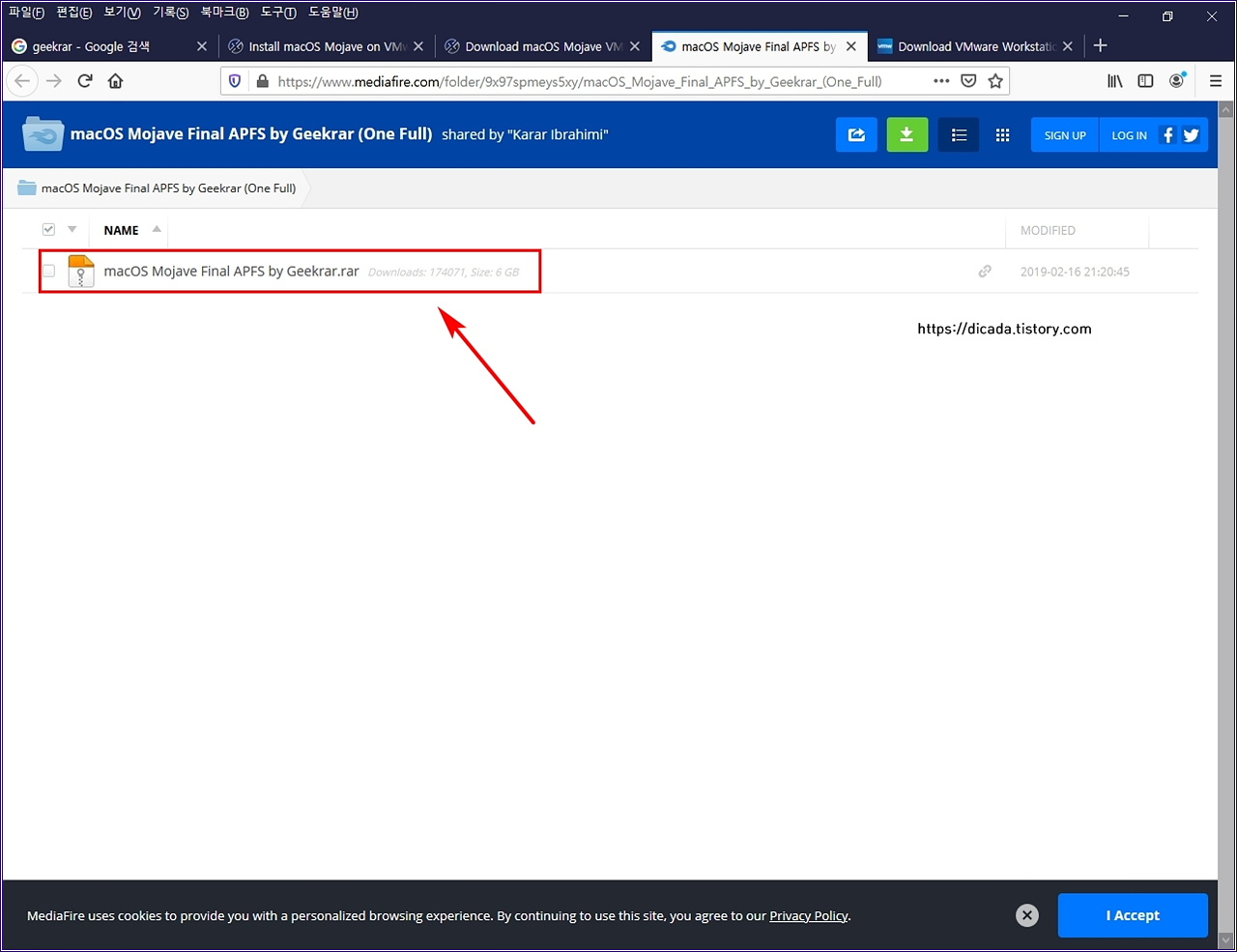Open the 도구 menu

pos(278,13)
